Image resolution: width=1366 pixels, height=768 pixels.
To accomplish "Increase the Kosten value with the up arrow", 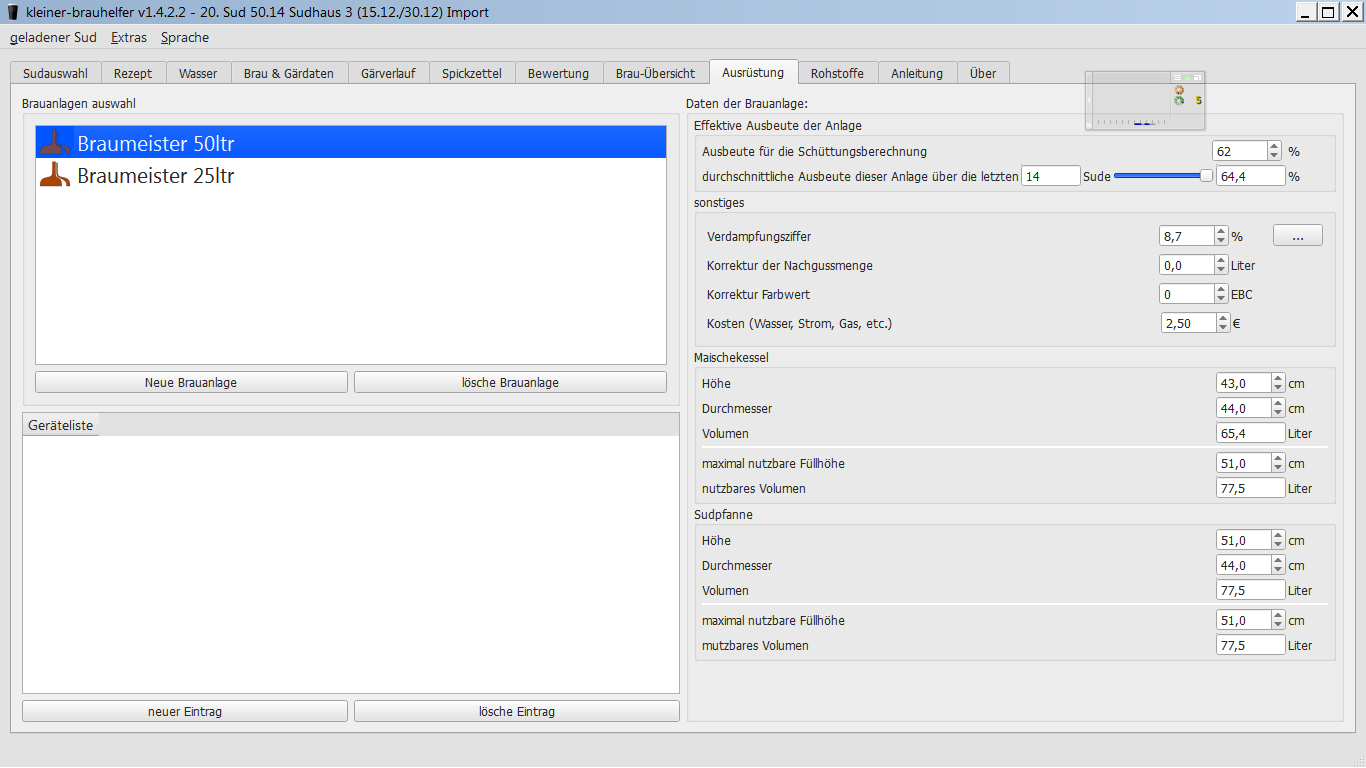I will coord(1224,319).
